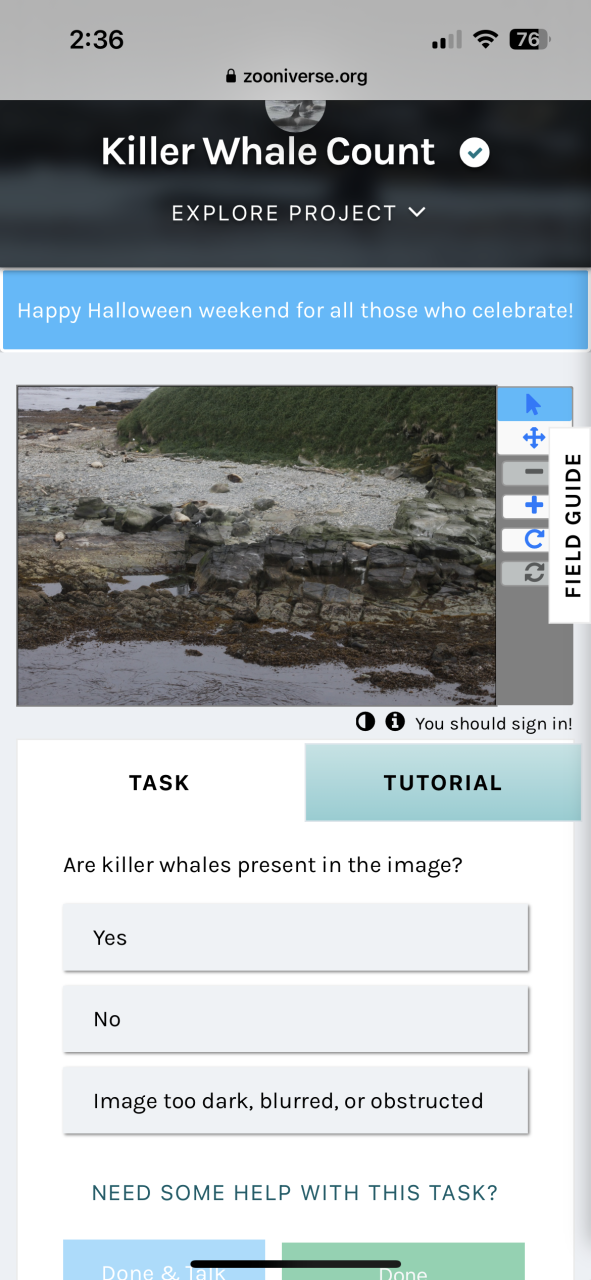Select the pointer annotate tool
The height and width of the screenshot is (1280, 591).
tap(534, 404)
